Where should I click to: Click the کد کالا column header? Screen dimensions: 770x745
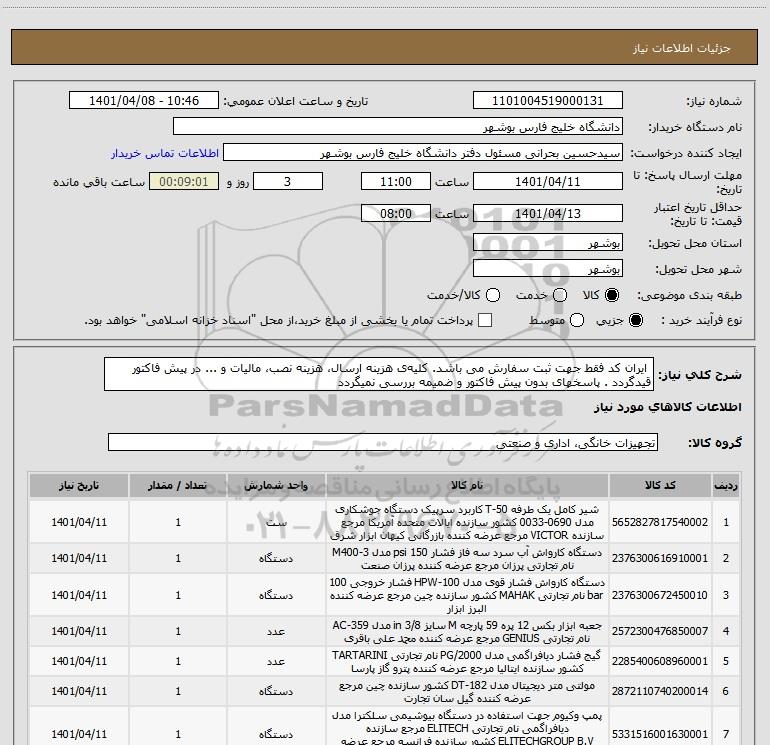click(x=660, y=486)
